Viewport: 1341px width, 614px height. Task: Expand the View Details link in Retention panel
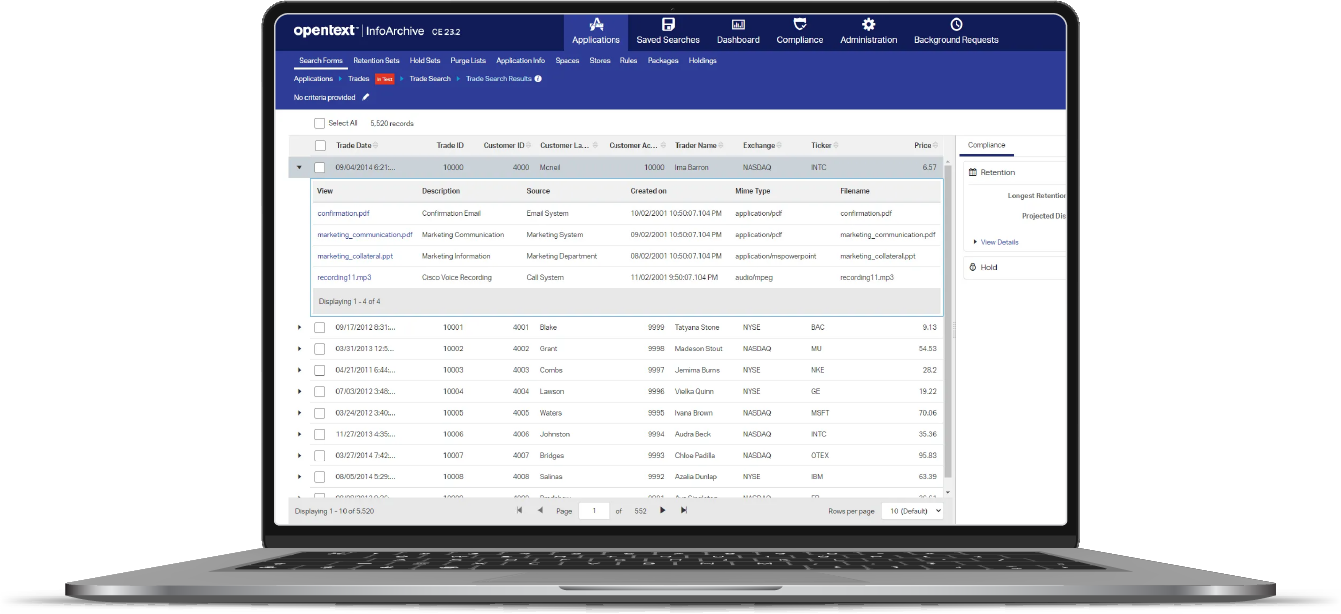click(998, 242)
